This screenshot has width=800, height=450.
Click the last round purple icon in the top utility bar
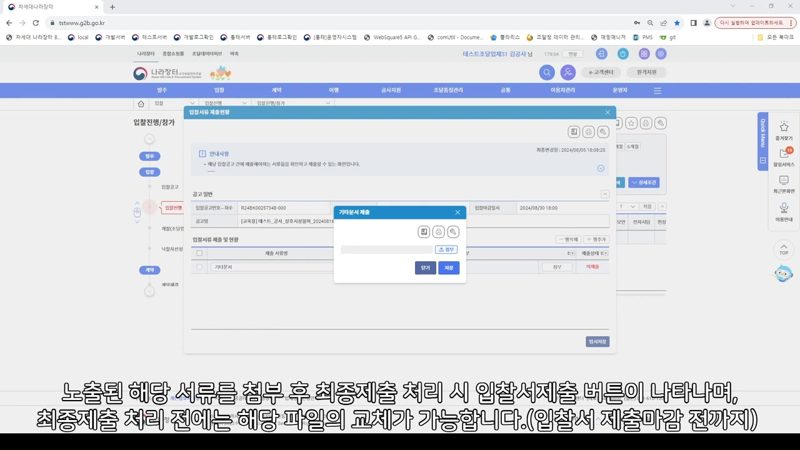(661, 54)
